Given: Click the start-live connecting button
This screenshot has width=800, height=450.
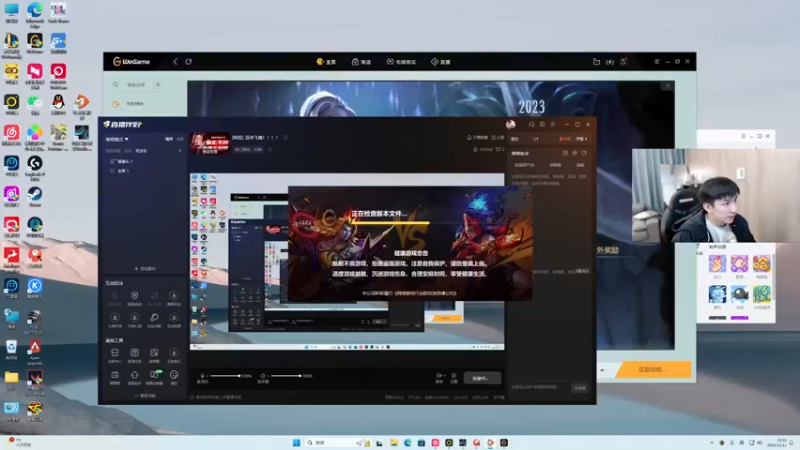Looking at the screenshot, I should pos(482,378).
